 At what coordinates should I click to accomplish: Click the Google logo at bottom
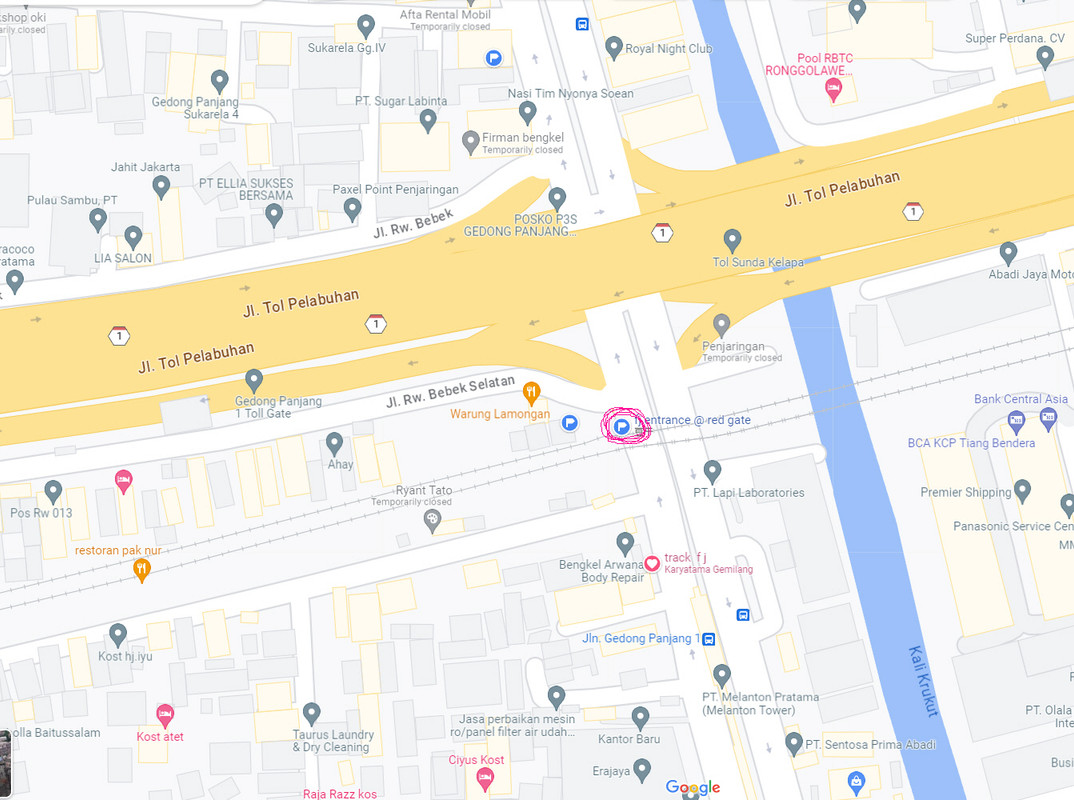[692, 787]
